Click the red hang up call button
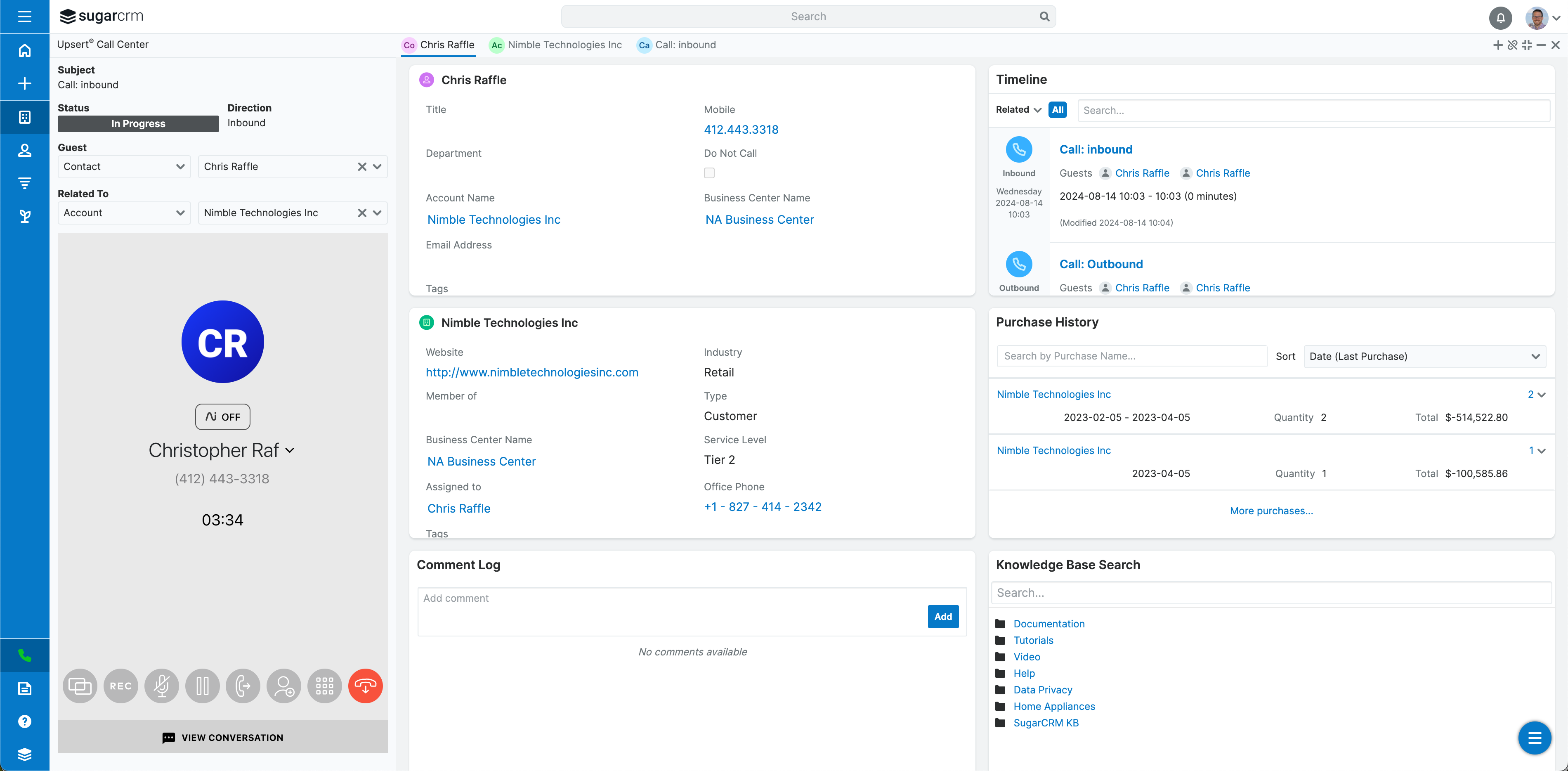1568x771 pixels. [x=365, y=686]
